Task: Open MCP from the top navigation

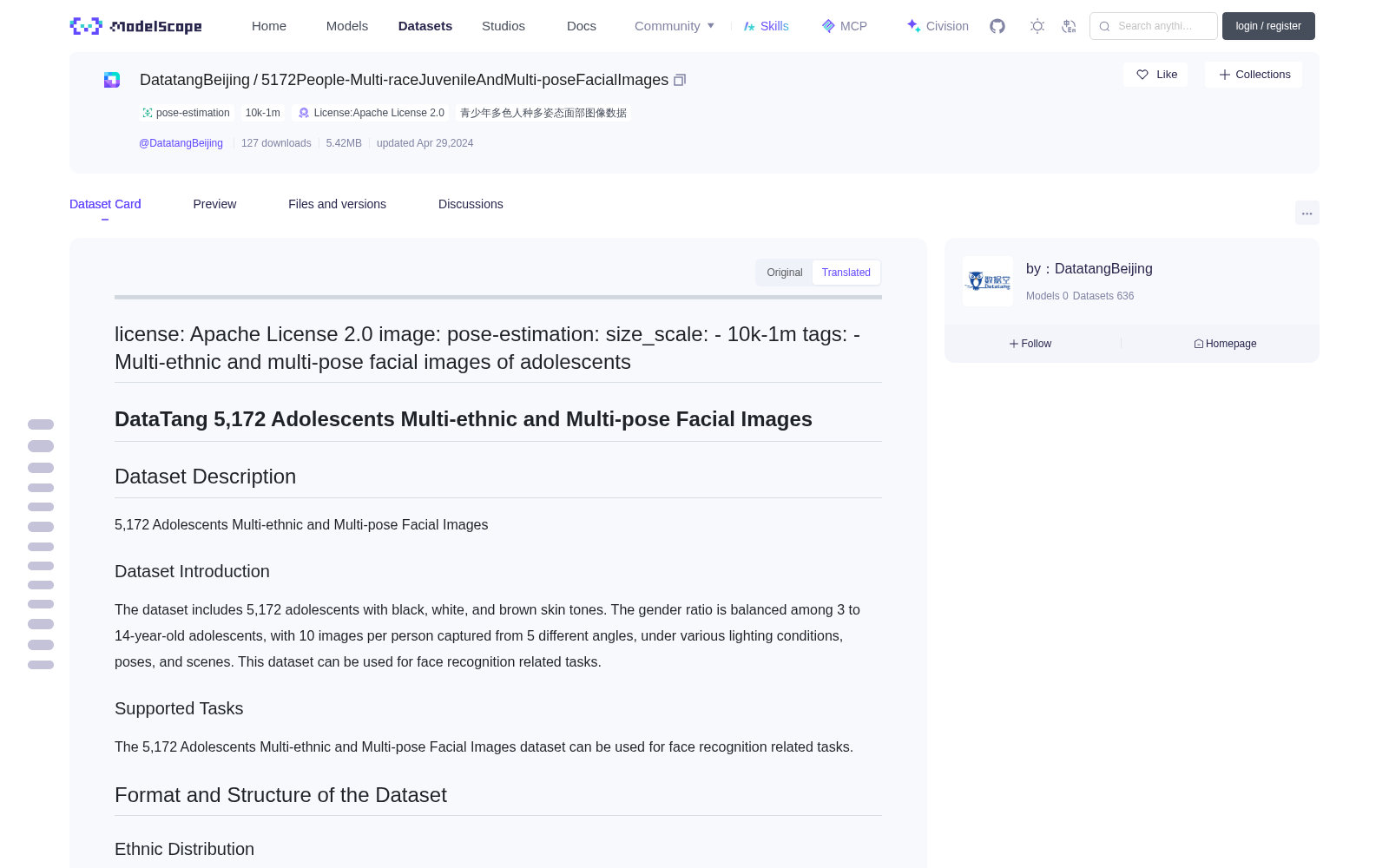Action: coord(844,26)
